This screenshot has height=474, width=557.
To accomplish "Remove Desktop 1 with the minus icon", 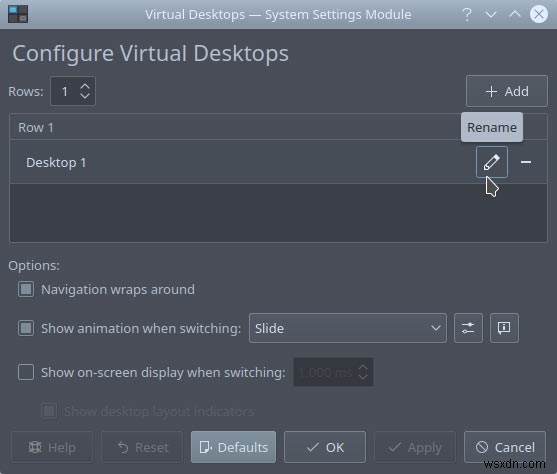I will 526,162.
